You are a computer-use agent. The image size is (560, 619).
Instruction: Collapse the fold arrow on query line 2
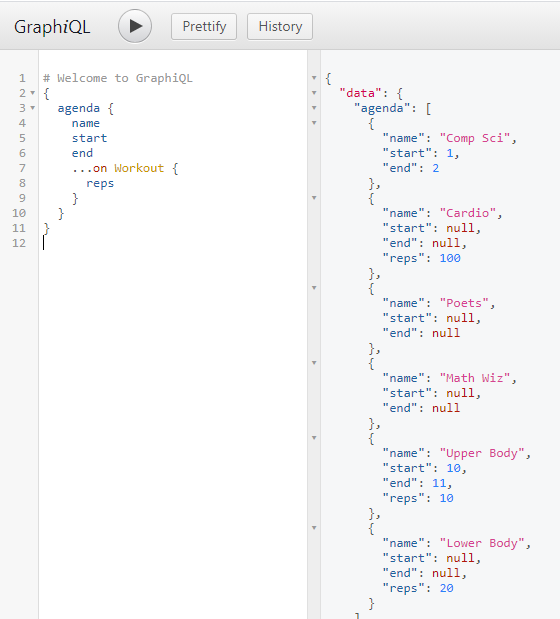pos(33,93)
